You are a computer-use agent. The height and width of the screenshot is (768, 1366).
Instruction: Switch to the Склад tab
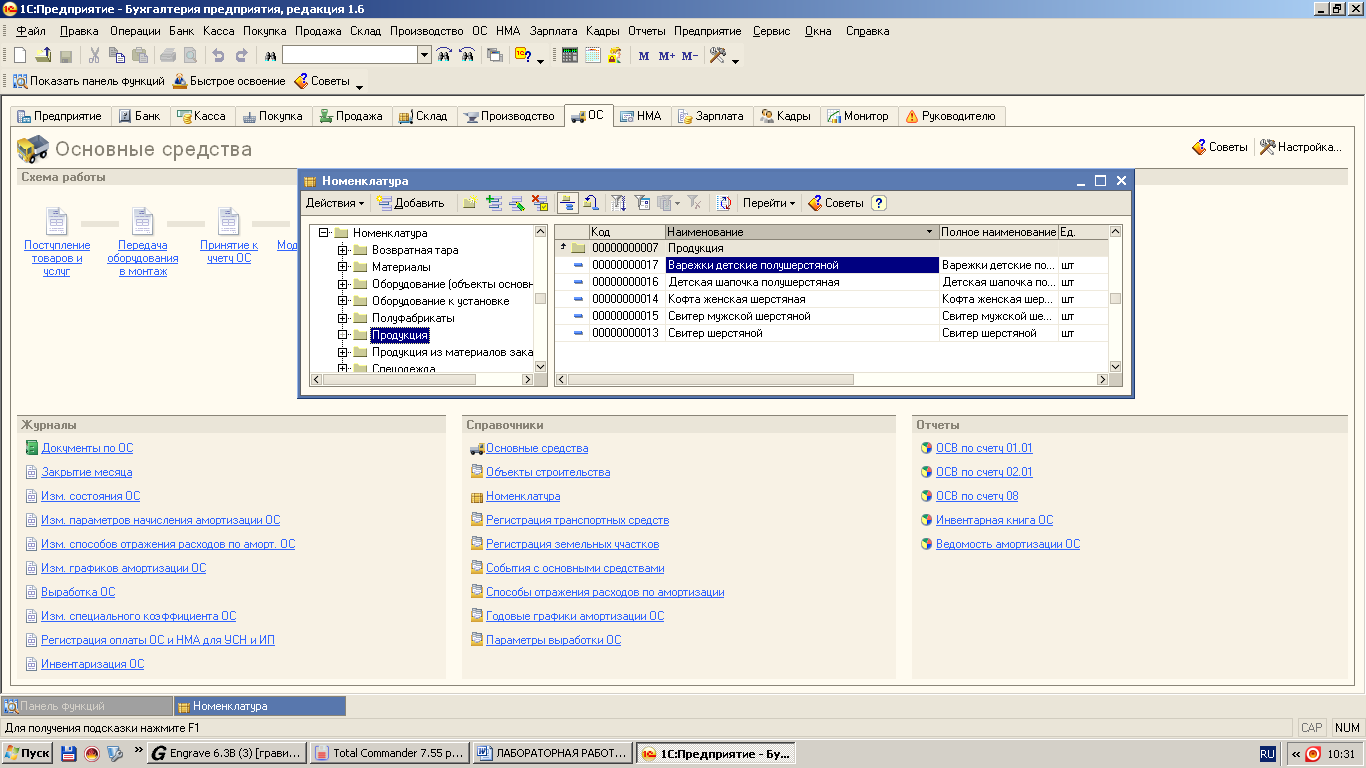click(422, 116)
